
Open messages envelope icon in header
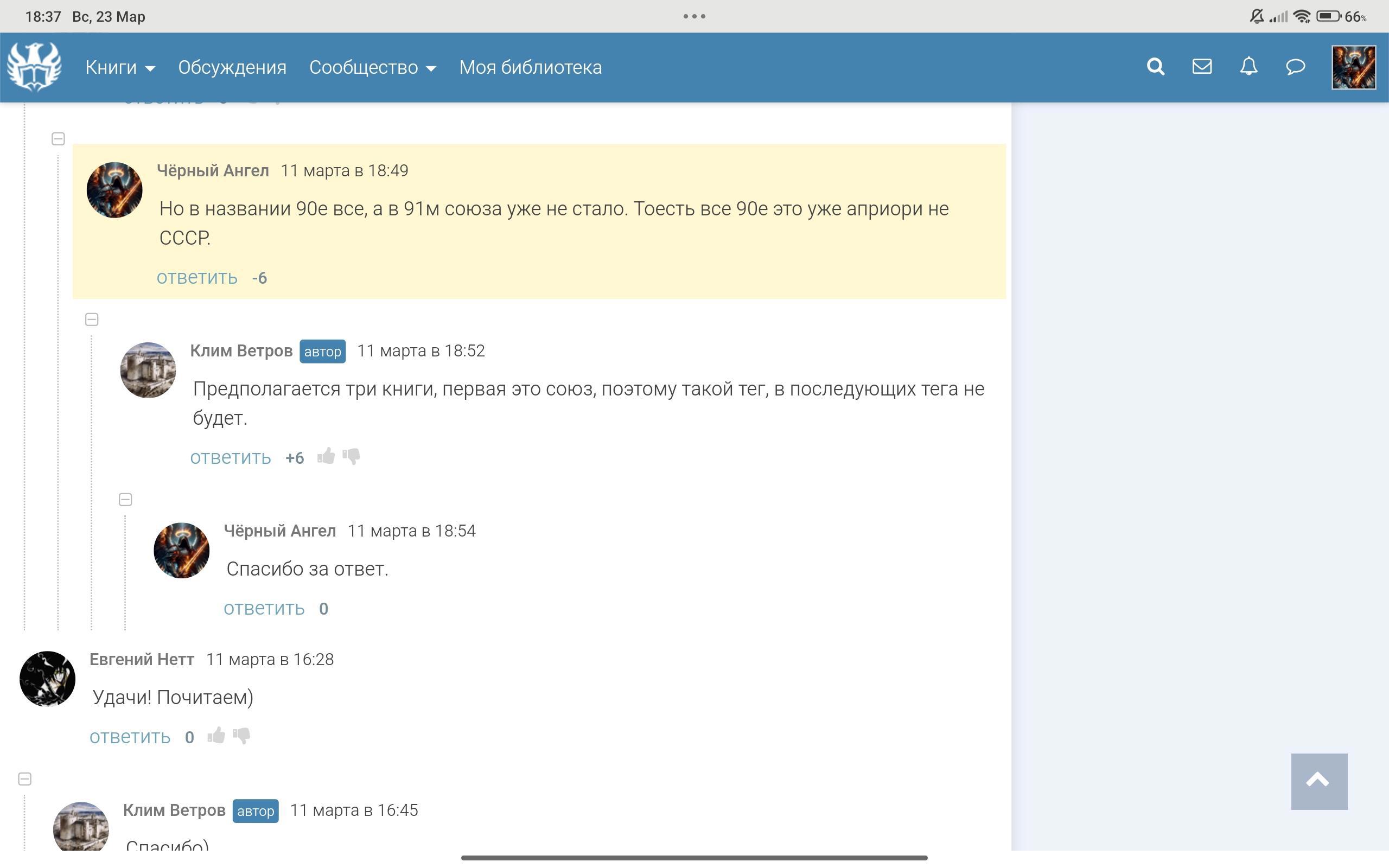tap(1202, 67)
